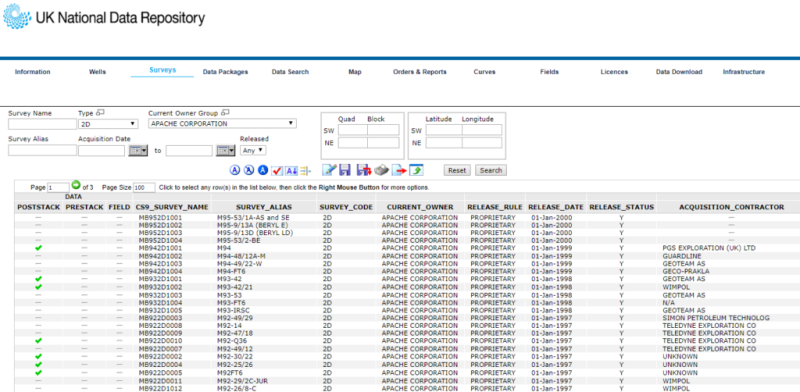Click the floppy disk with red arrow icon

pyautogui.click(x=364, y=170)
